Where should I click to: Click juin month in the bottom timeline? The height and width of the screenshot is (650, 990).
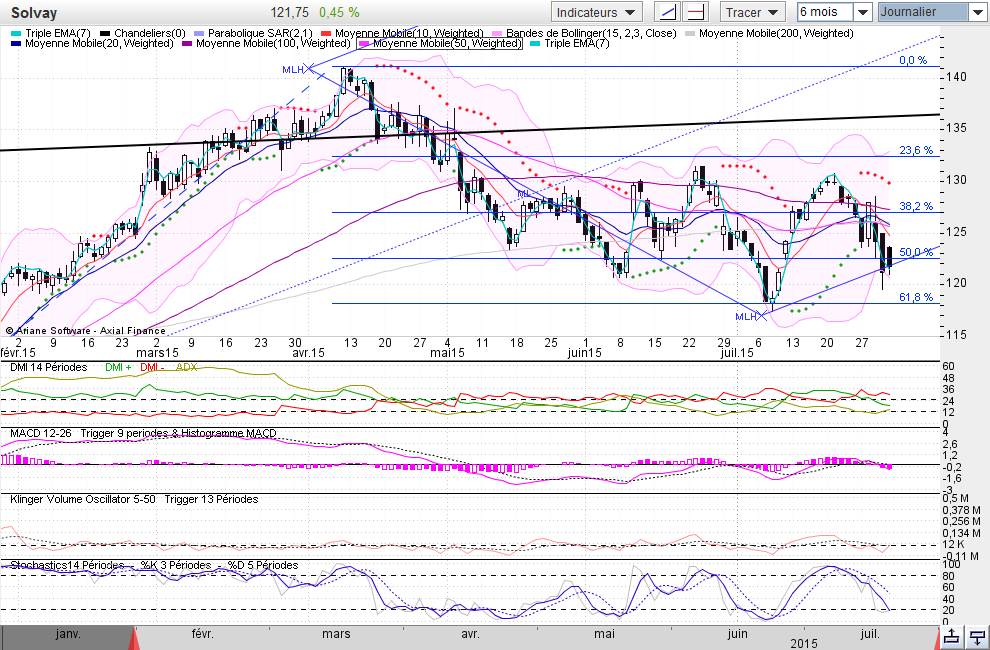[737, 634]
